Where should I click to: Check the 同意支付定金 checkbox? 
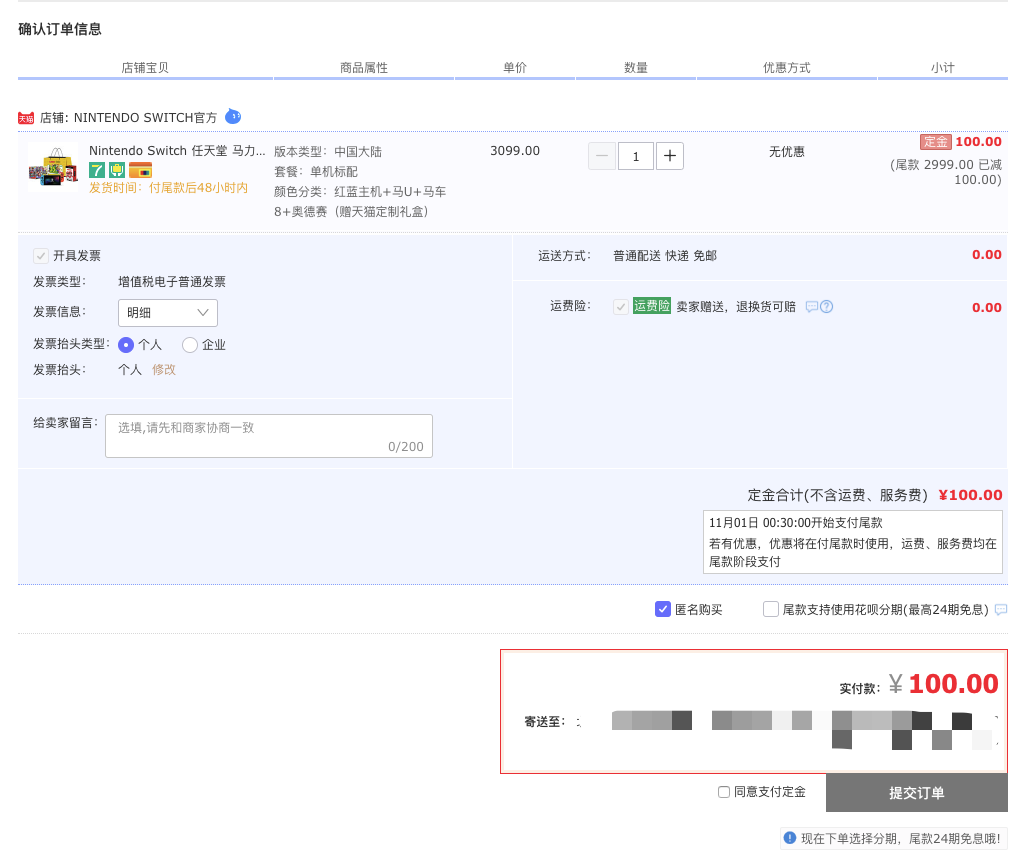click(724, 792)
